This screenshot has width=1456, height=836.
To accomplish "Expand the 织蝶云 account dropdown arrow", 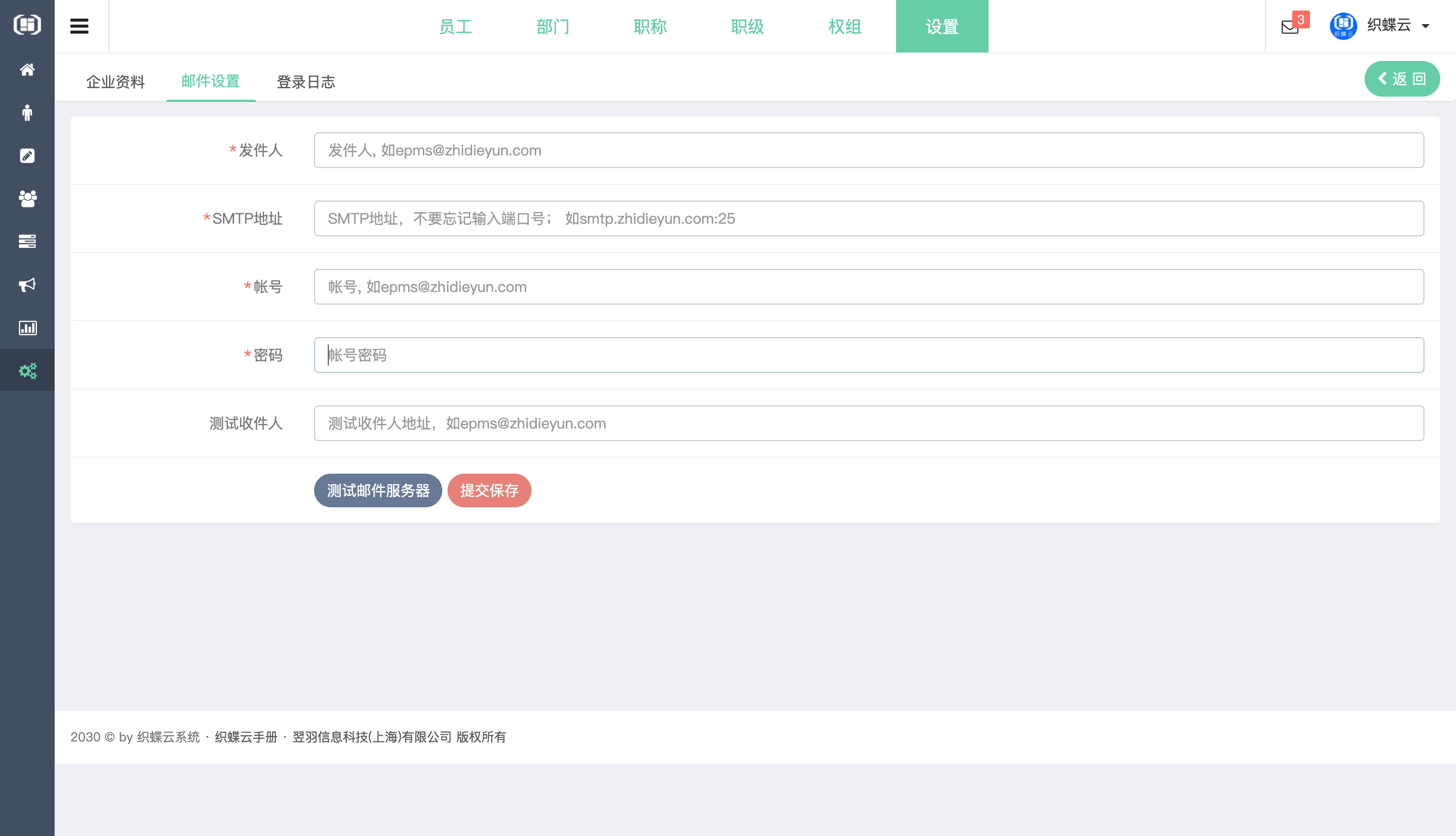I will coord(1426,26).
